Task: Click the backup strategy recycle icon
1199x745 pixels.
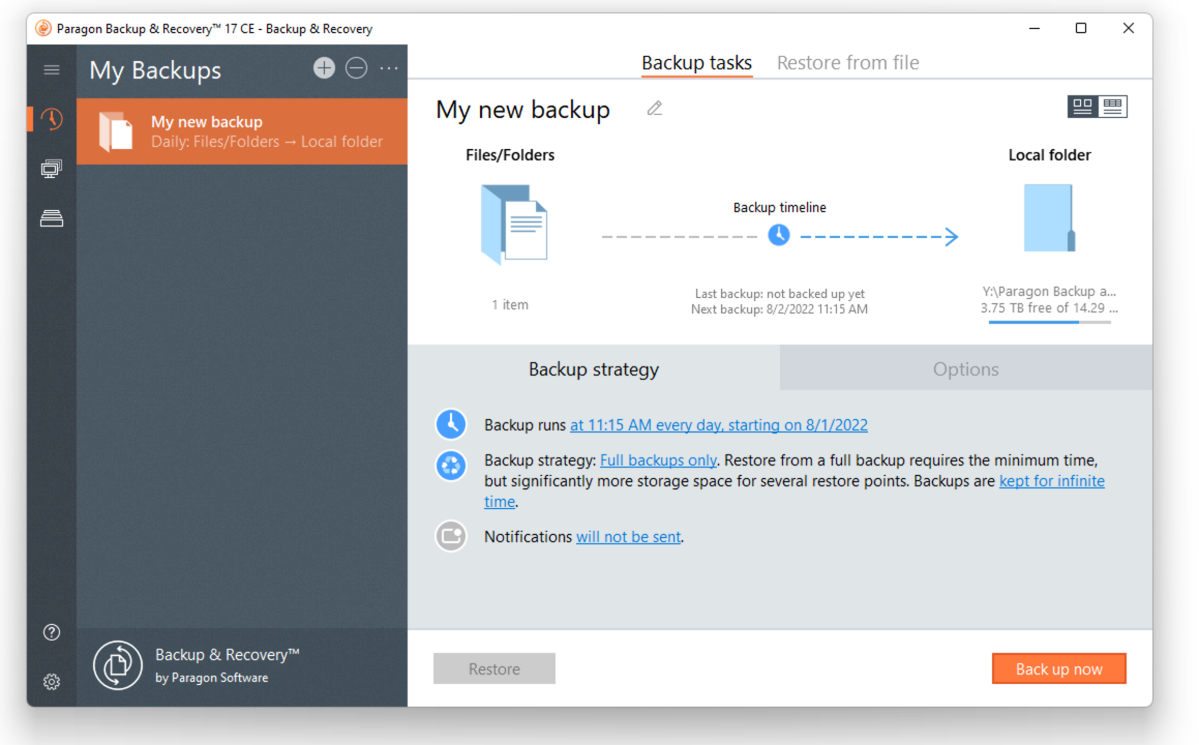Action: [451, 465]
